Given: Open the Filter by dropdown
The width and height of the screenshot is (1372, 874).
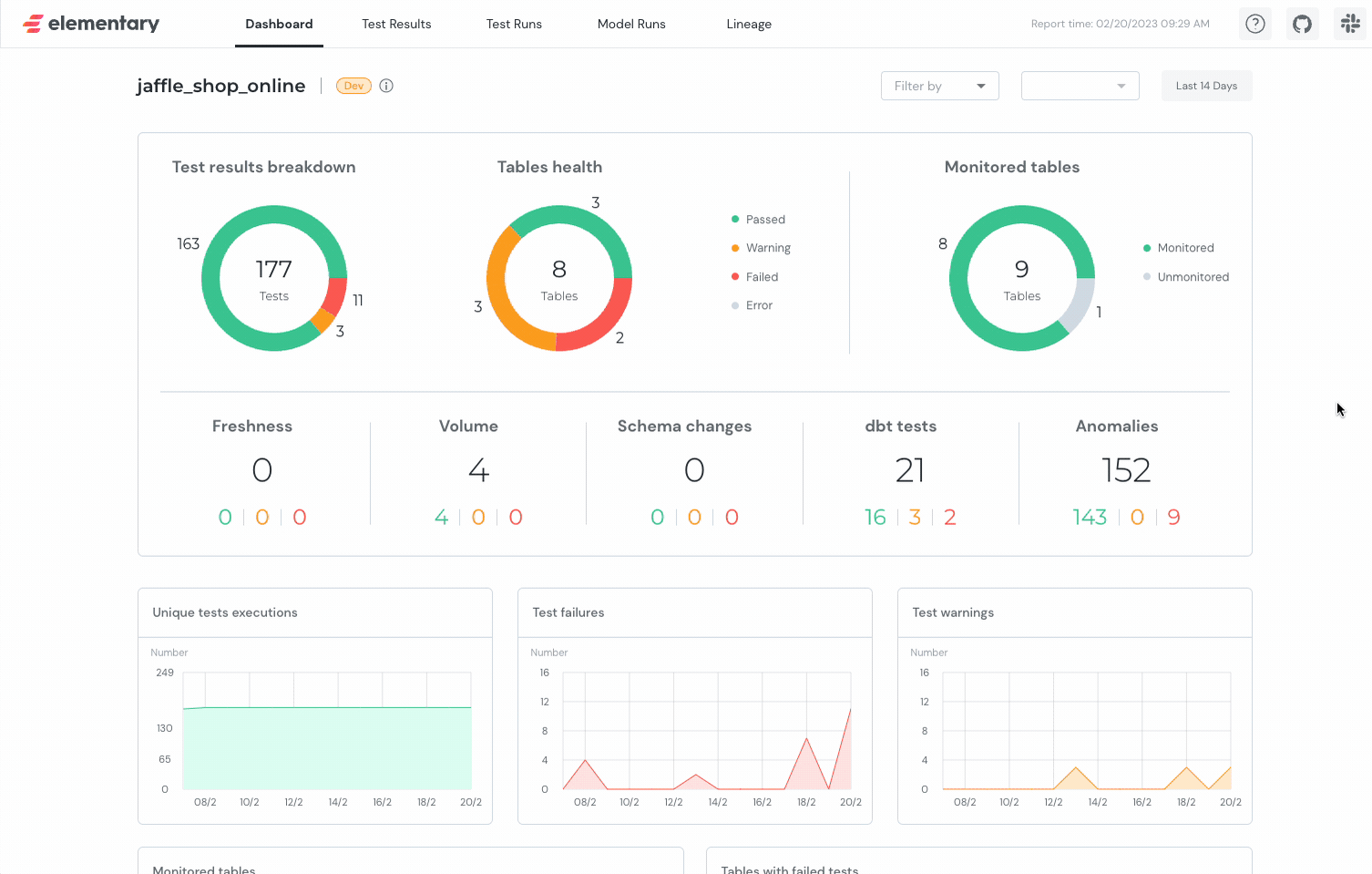Looking at the screenshot, I should click(939, 85).
